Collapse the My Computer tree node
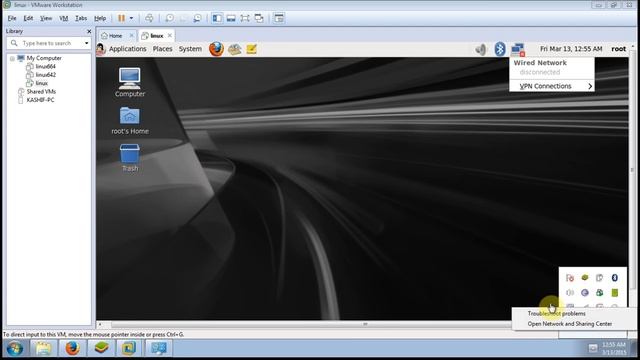This screenshot has height=360, width=640. [12, 58]
